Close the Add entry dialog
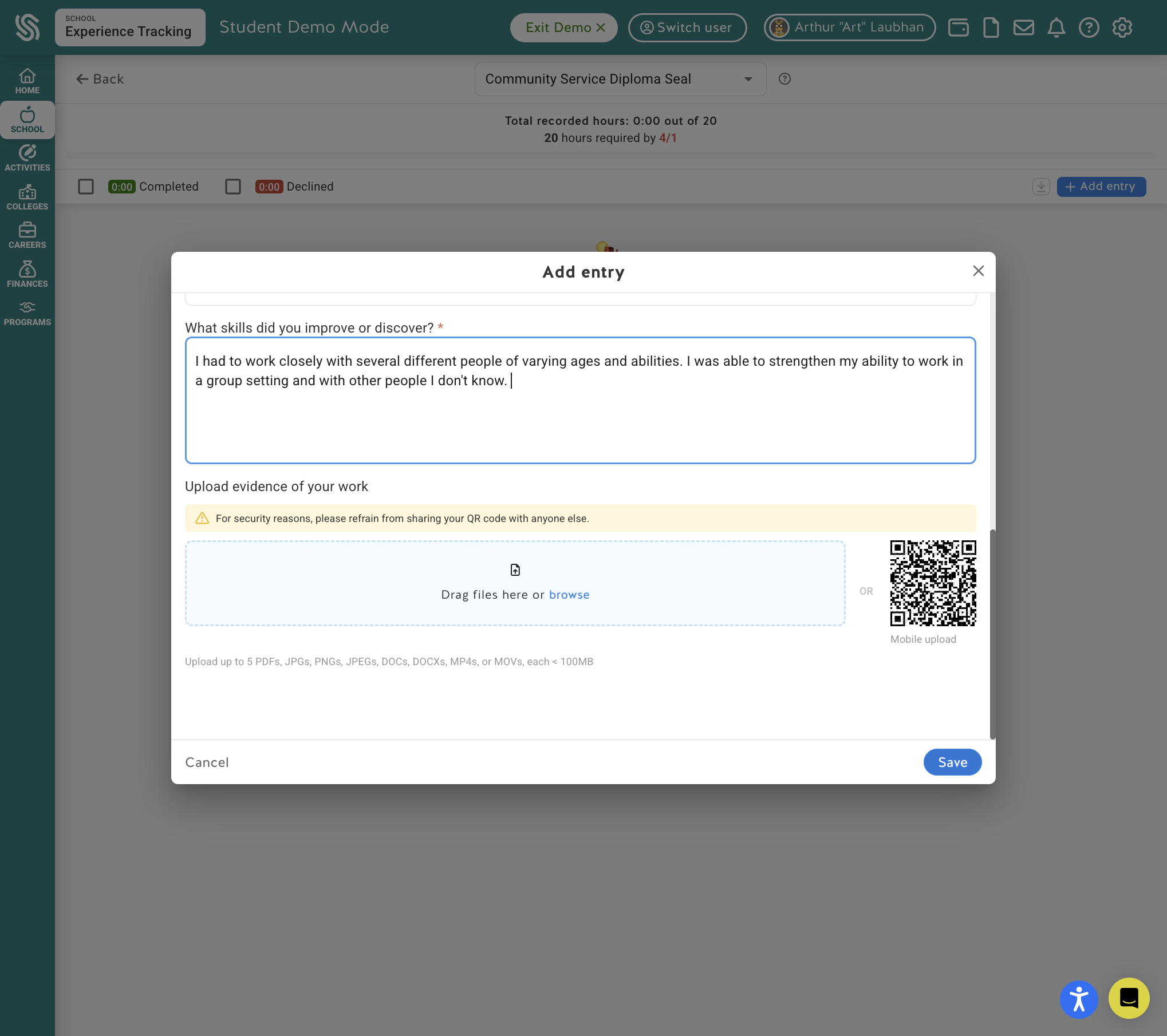This screenshot has height=1036, width=1167. [979, 271]
